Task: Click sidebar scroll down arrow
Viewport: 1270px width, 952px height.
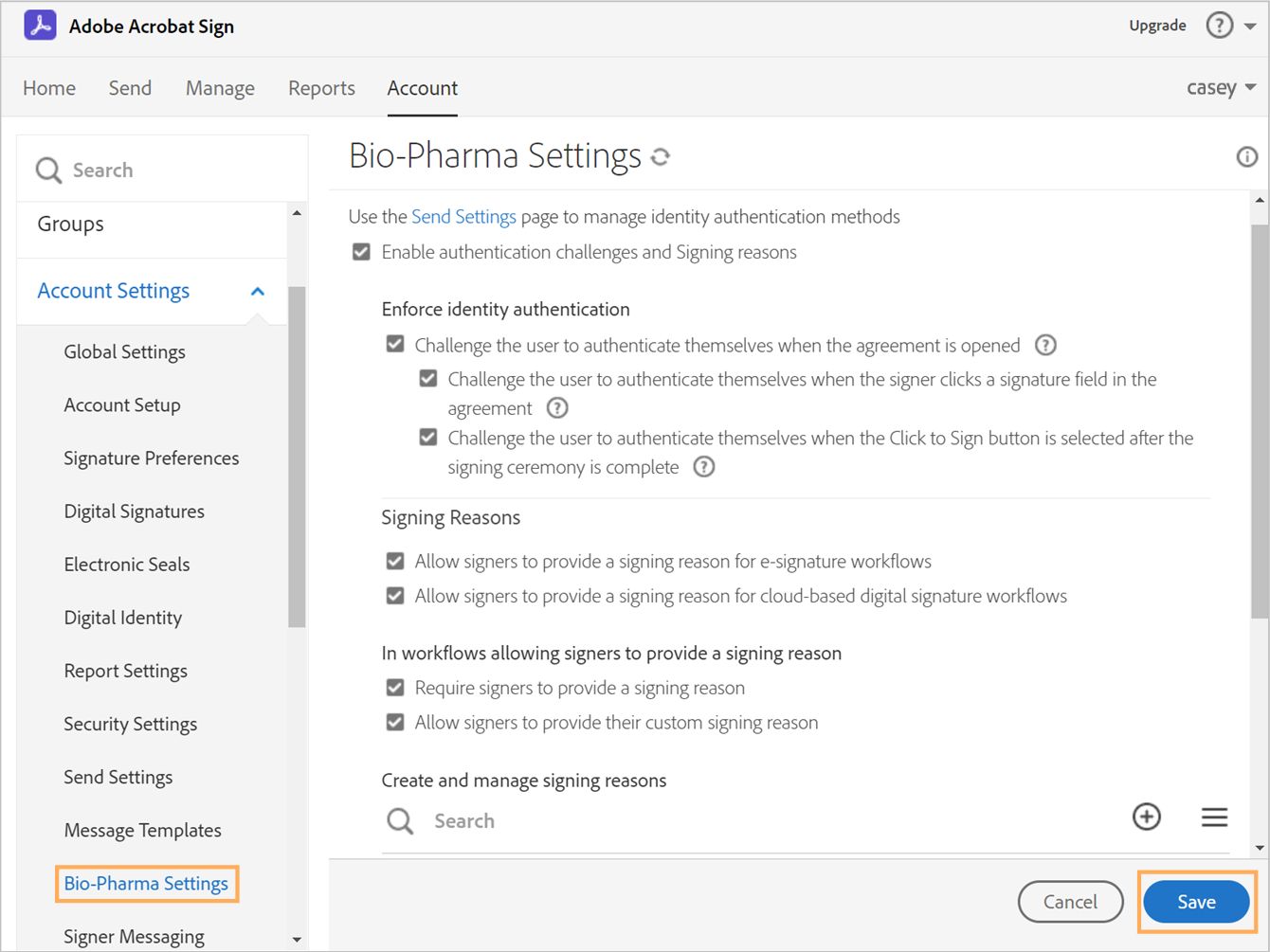Action: pos(297,940)
